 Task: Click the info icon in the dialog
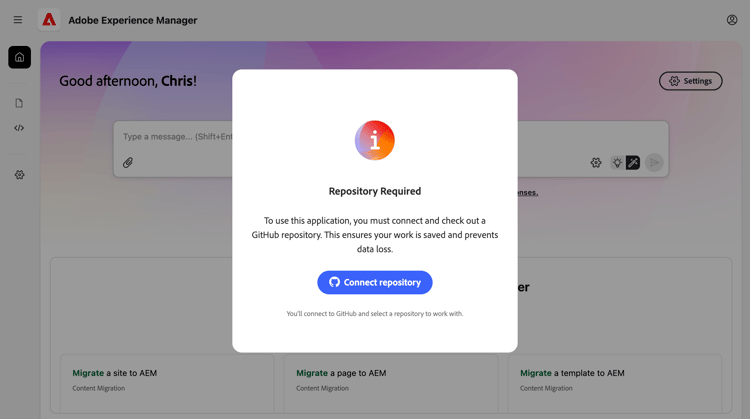[x=375, y=141]
